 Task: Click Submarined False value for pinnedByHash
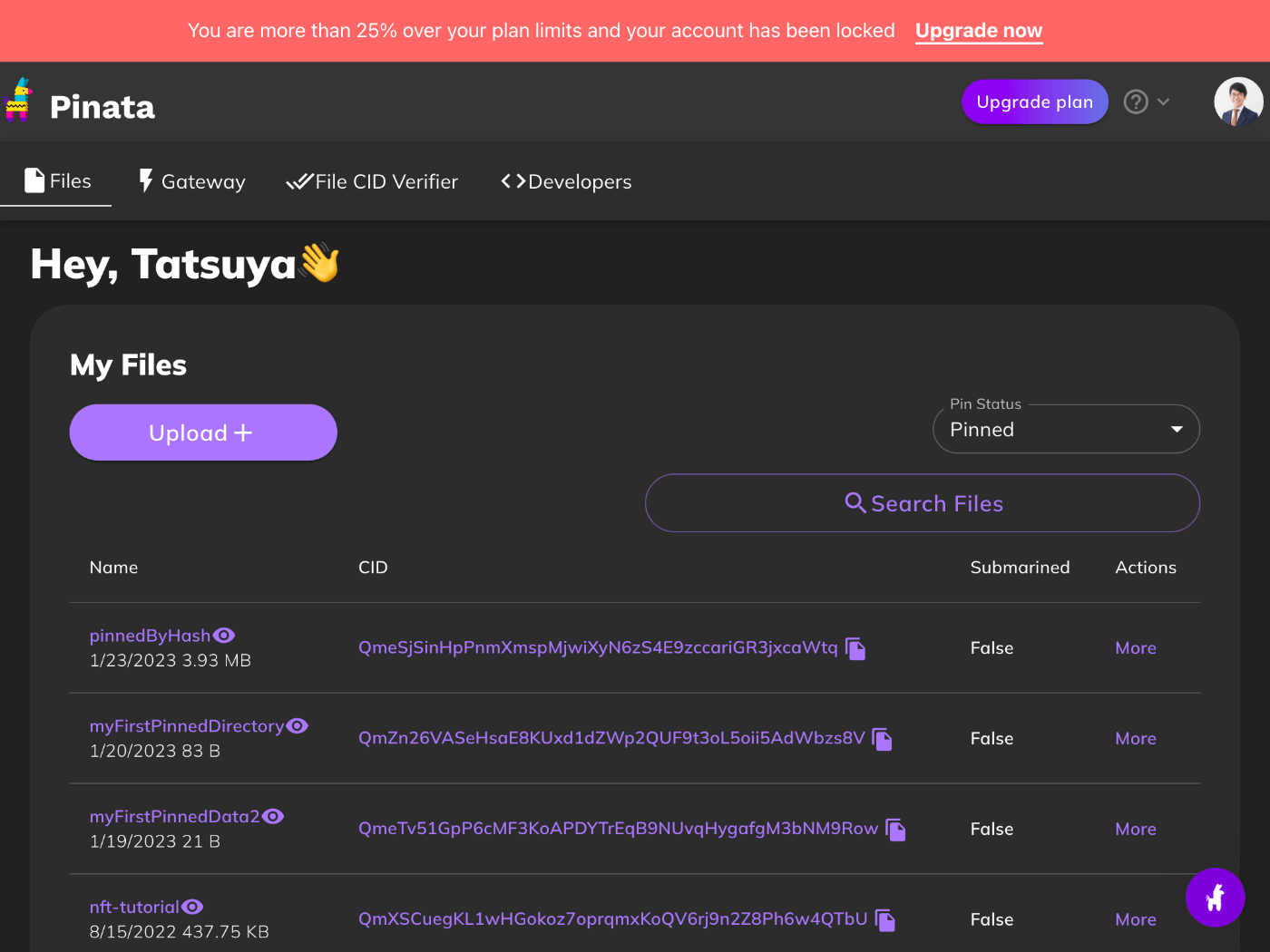click(x=992, y=648)
